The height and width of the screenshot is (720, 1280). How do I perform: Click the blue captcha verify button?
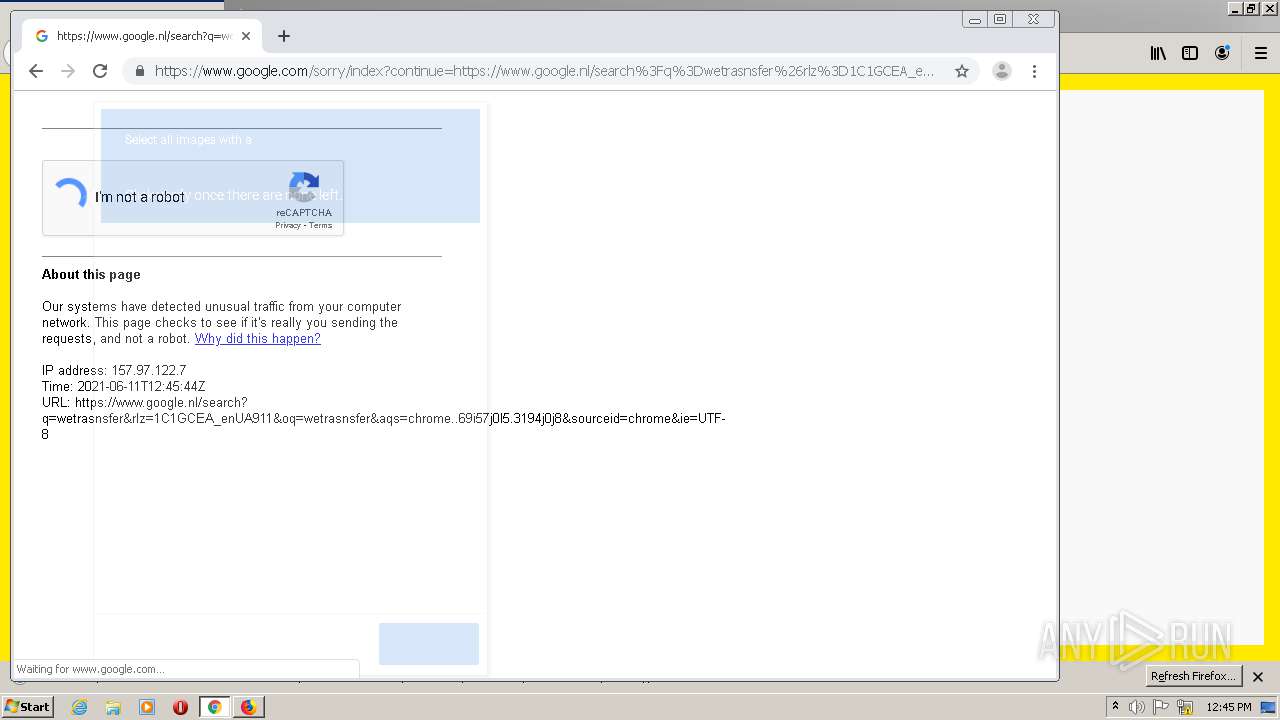[429, 644]
